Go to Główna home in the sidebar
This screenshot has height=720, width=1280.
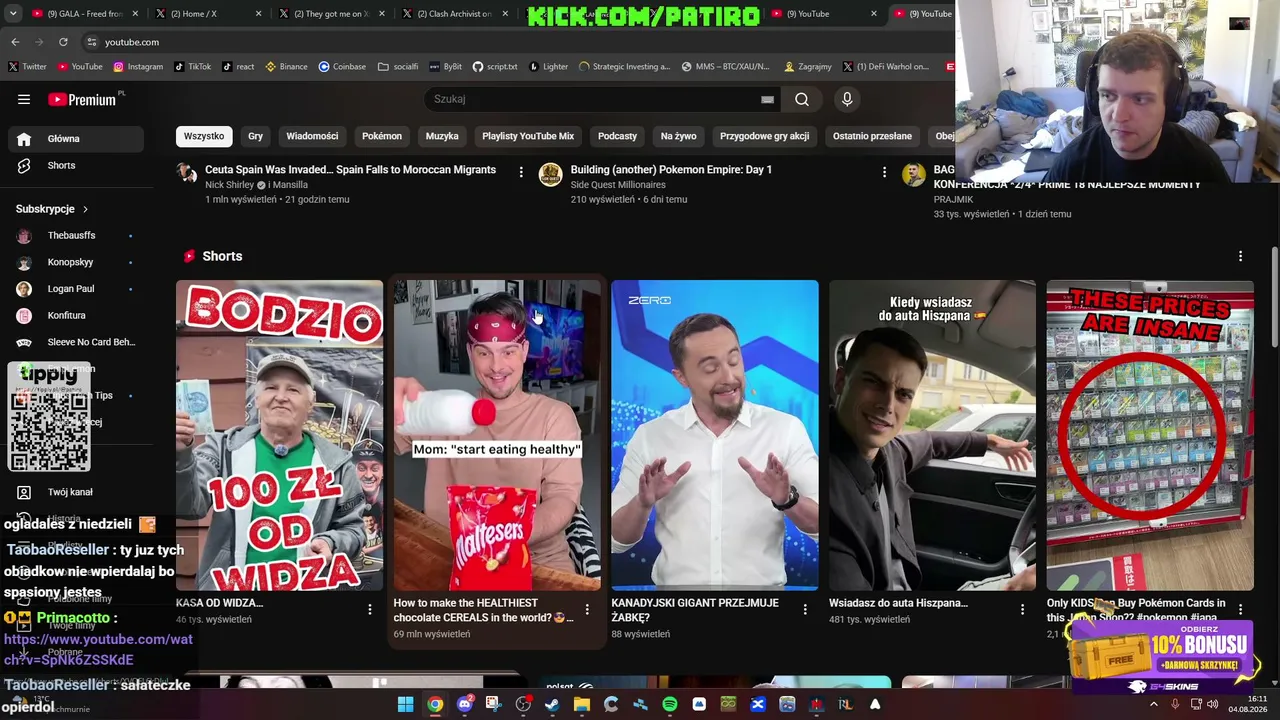pos(78,139)
